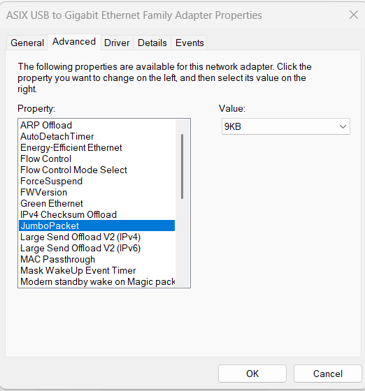The image size is (365, 391).
Task: Select the Flow Control property
Action: (97, 159)
